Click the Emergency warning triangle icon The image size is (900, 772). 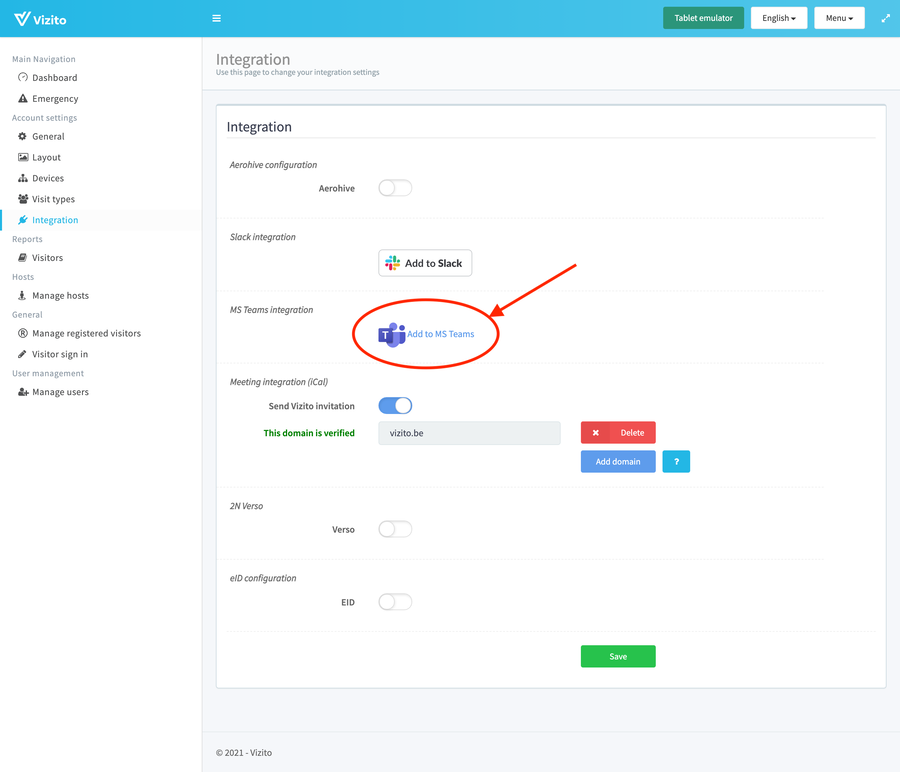[23, 99]
